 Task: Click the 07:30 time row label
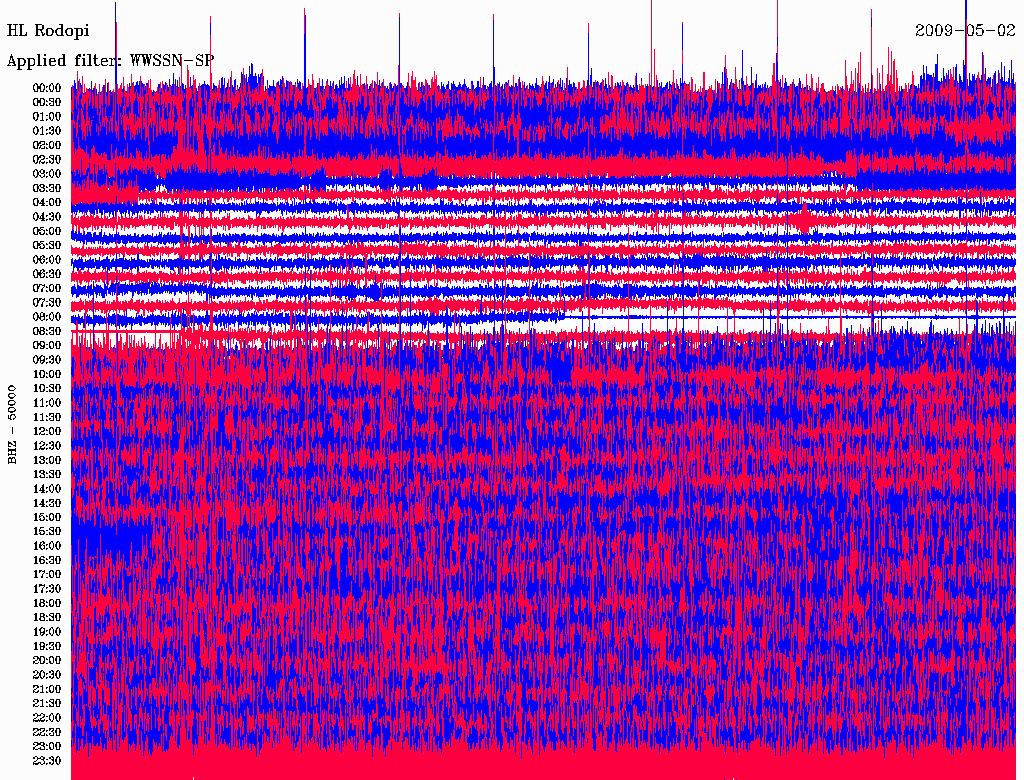pyautogui.click(x=48, y=302)
